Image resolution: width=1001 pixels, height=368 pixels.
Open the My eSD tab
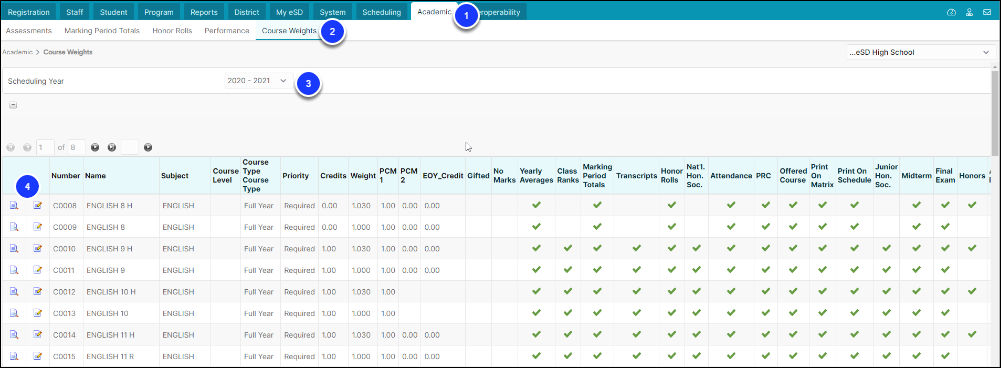click(290, 12)
